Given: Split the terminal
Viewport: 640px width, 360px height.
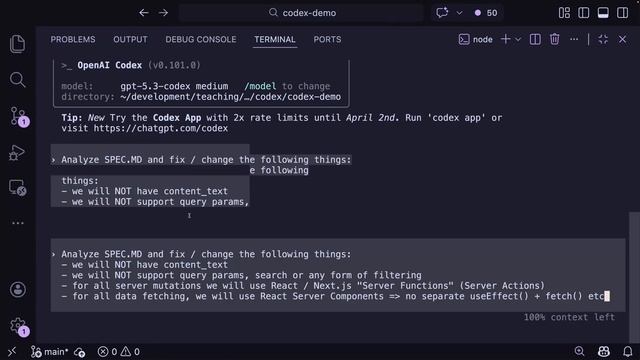Looking at the screenshot, I should [x=535, y=39].
